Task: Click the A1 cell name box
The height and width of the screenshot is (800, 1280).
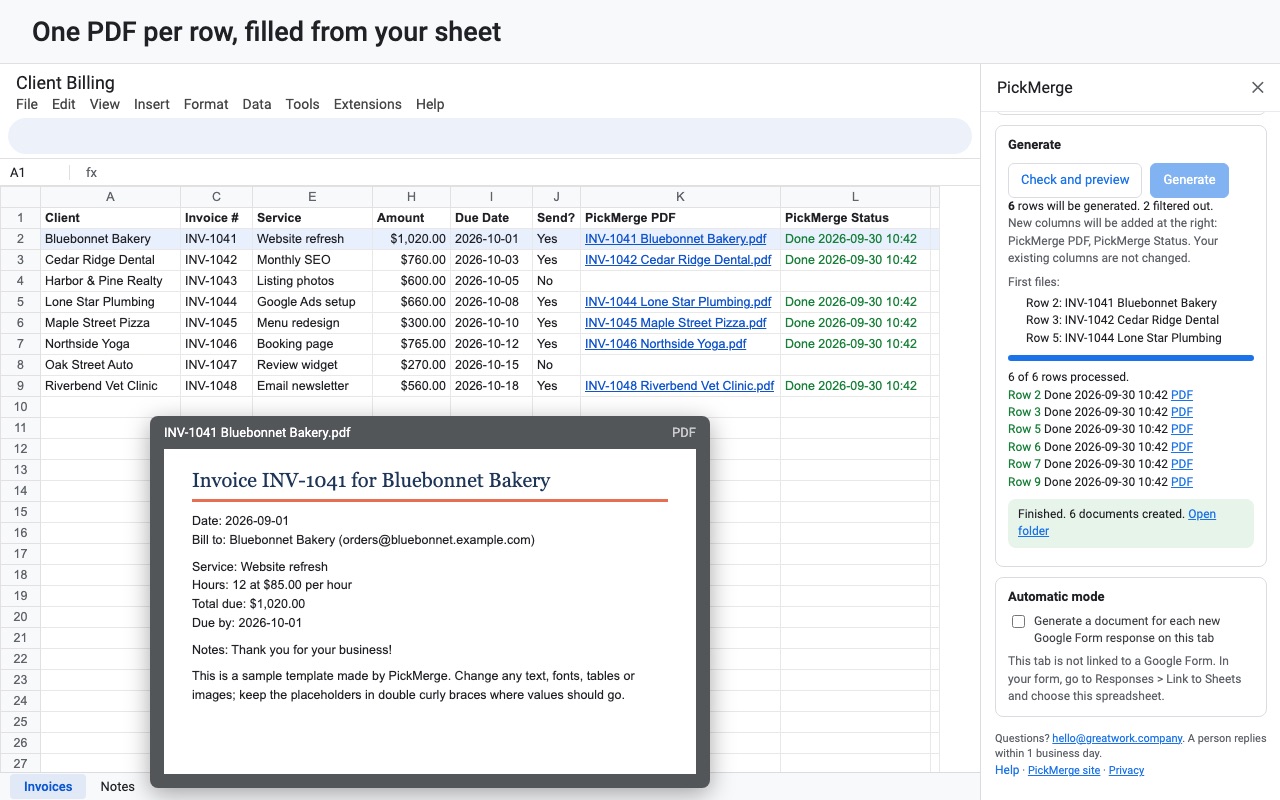Action: click(x=35, y=173)
